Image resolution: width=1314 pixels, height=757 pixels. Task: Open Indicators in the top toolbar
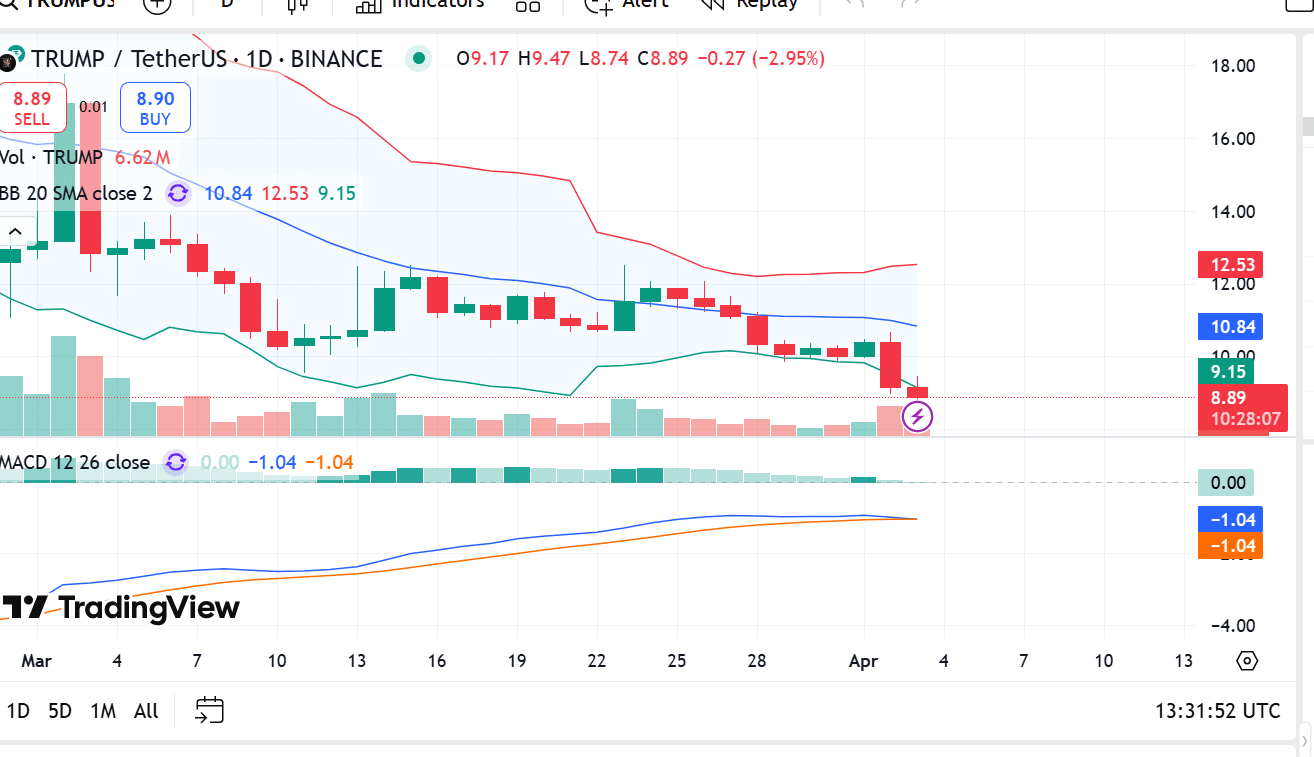click(x=420, y=5)
